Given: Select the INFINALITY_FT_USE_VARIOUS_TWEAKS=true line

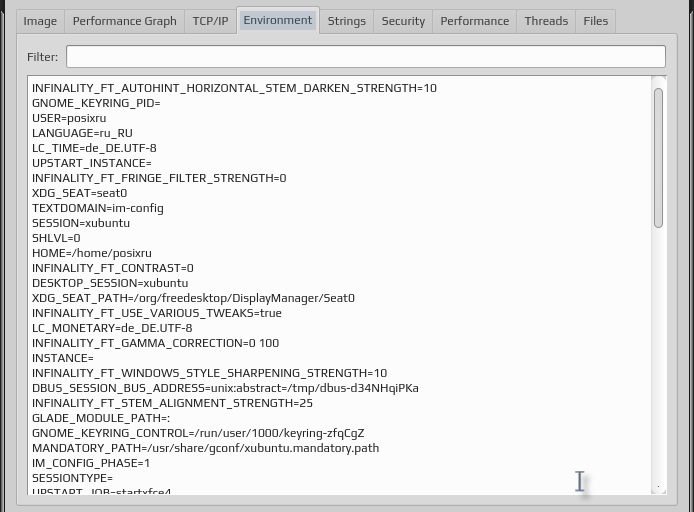Looking at the screenshot, I should pyautogui.click(x=157, y=313).
